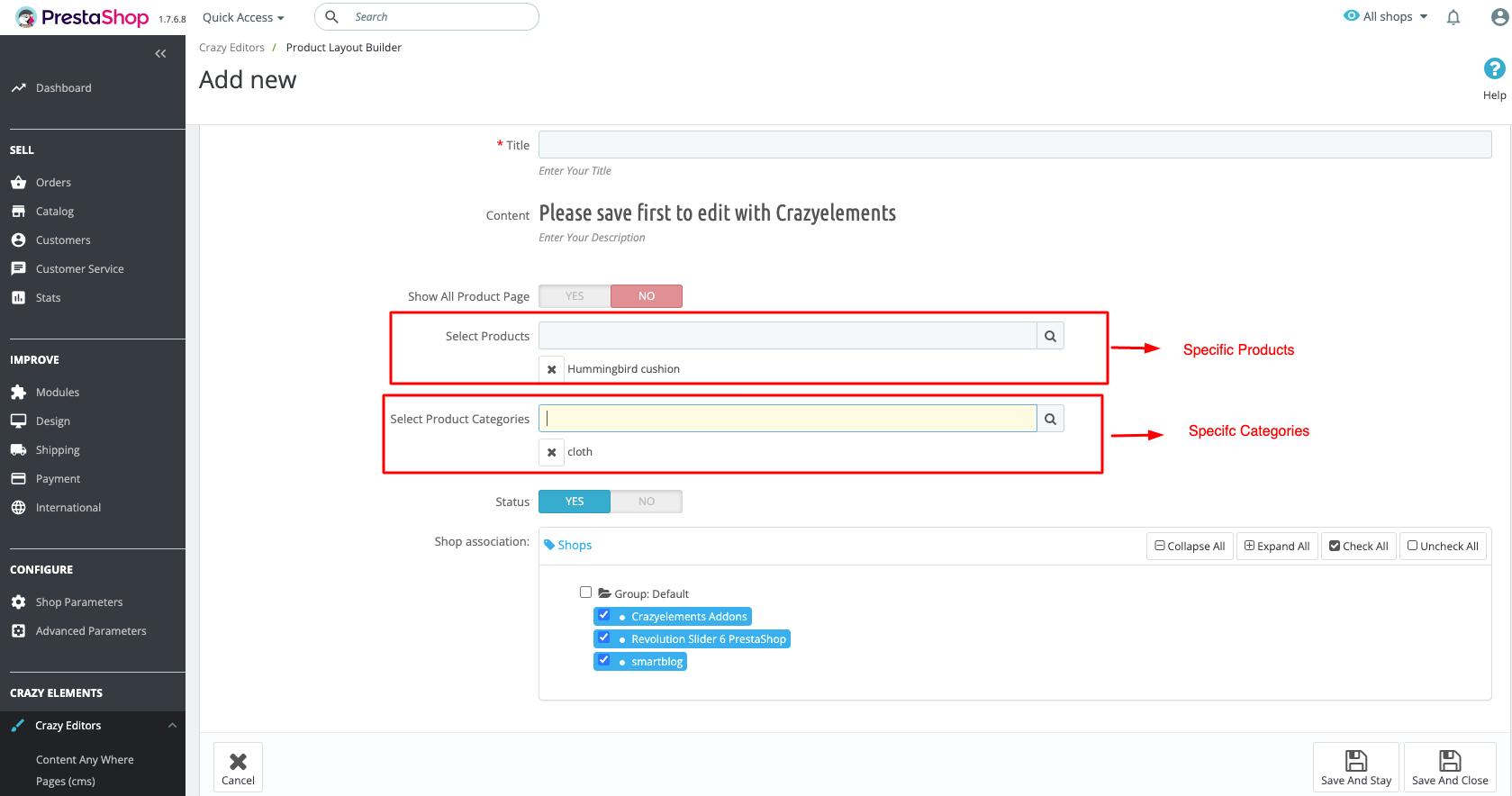Viewport: 1512px width, 796px height.
Task: Click the Uncheck All button
Action: [x=1443, y=547]
